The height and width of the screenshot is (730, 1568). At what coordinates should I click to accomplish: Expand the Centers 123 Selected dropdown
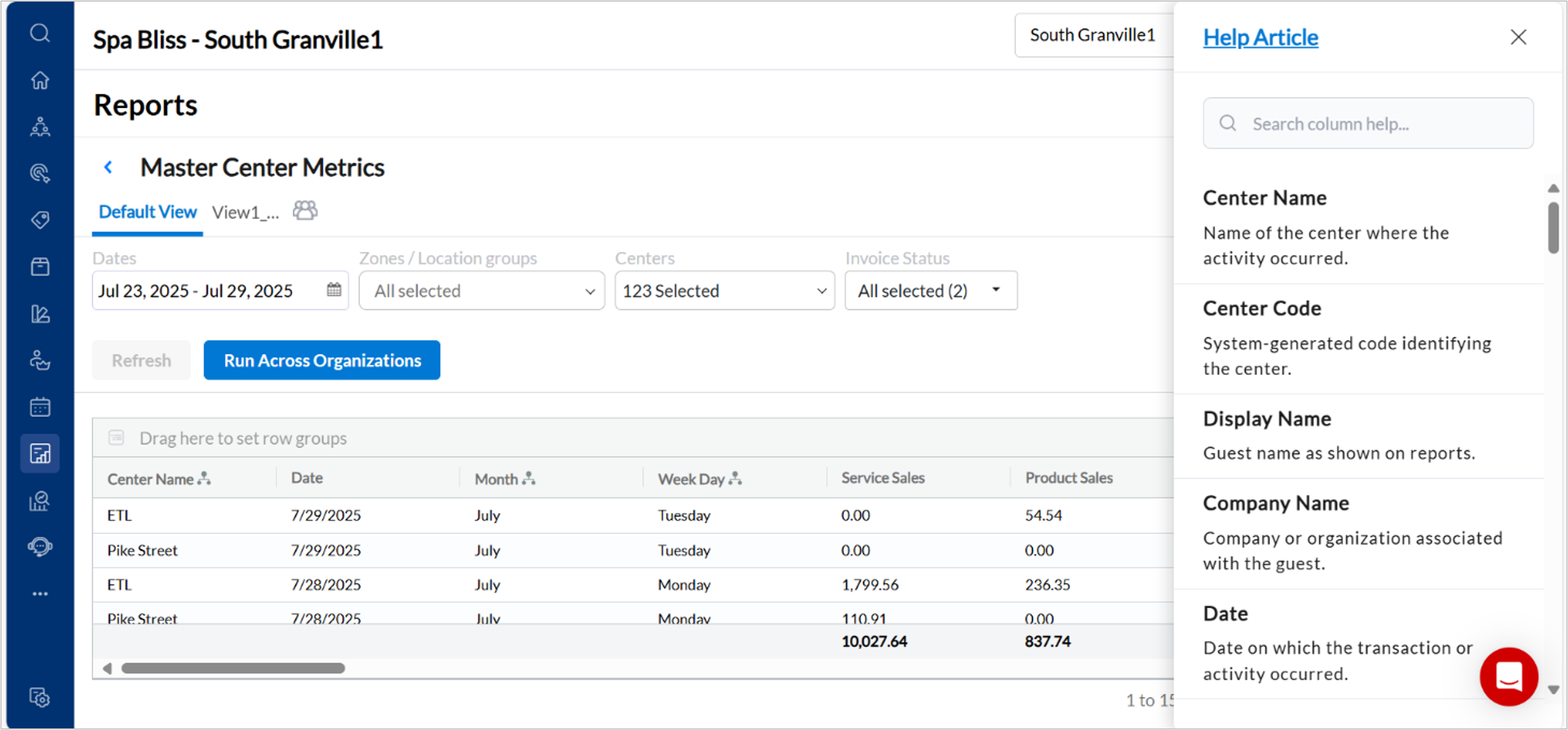[x=725, y=290]
